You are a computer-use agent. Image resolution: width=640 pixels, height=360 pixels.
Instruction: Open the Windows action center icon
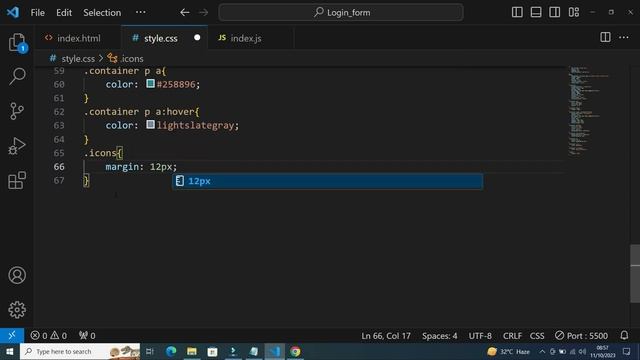[x=627, y=351]
